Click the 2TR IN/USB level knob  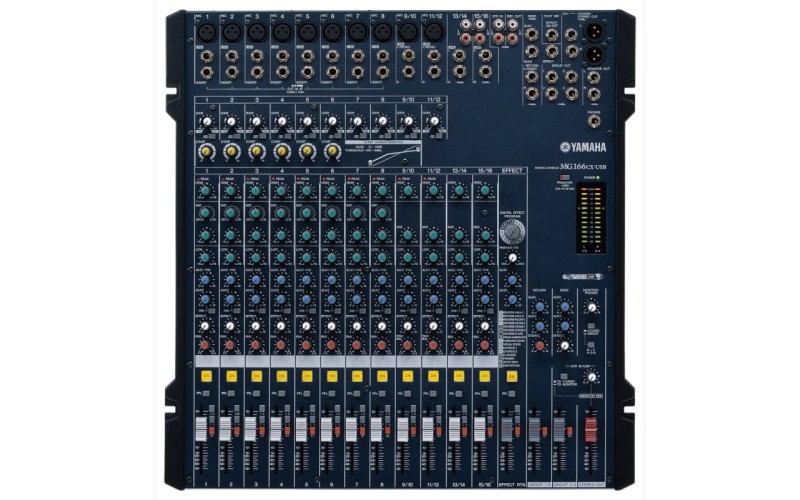tap(591, 378)
